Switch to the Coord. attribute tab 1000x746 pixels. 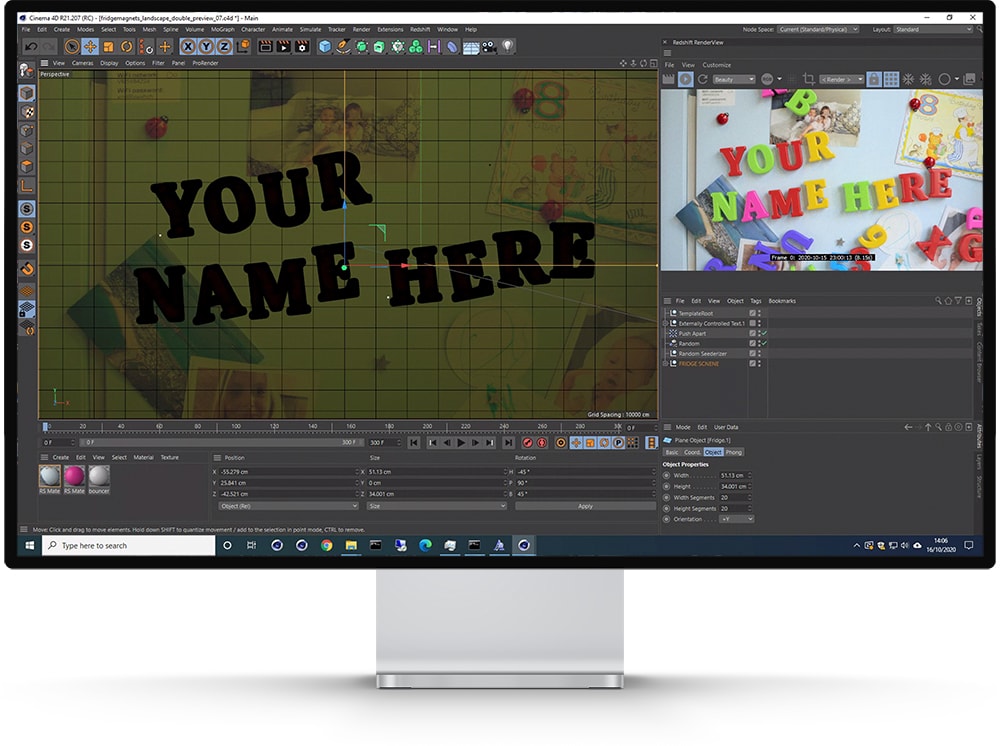(x=692, y=452)
